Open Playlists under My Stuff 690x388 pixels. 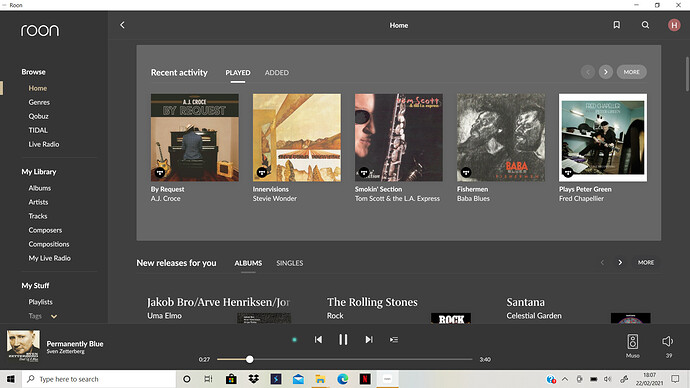tap(40, 302)
